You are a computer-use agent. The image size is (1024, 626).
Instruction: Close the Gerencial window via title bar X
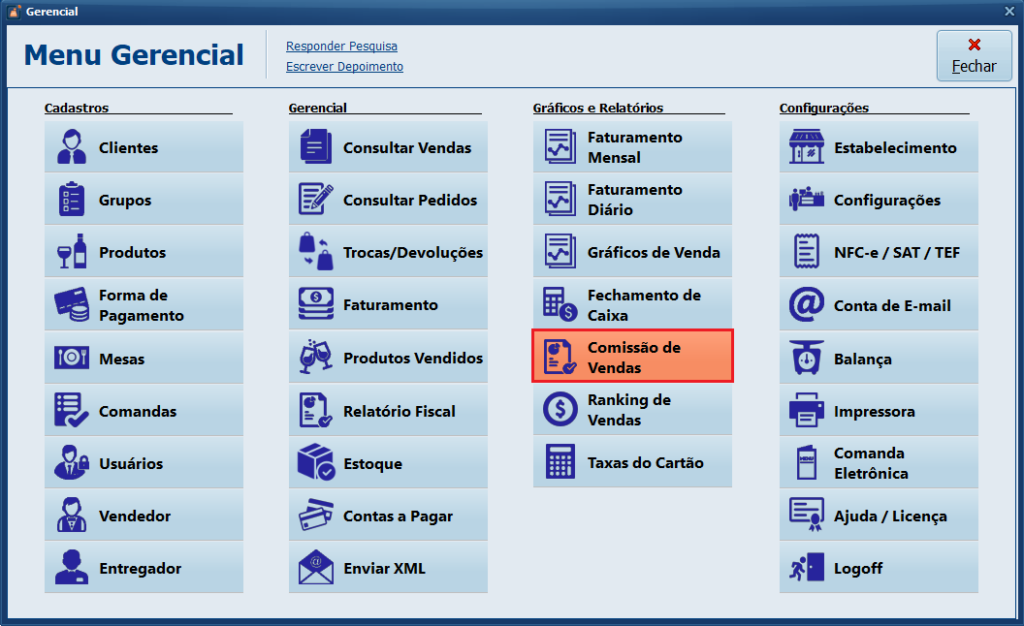[1010, 11]
